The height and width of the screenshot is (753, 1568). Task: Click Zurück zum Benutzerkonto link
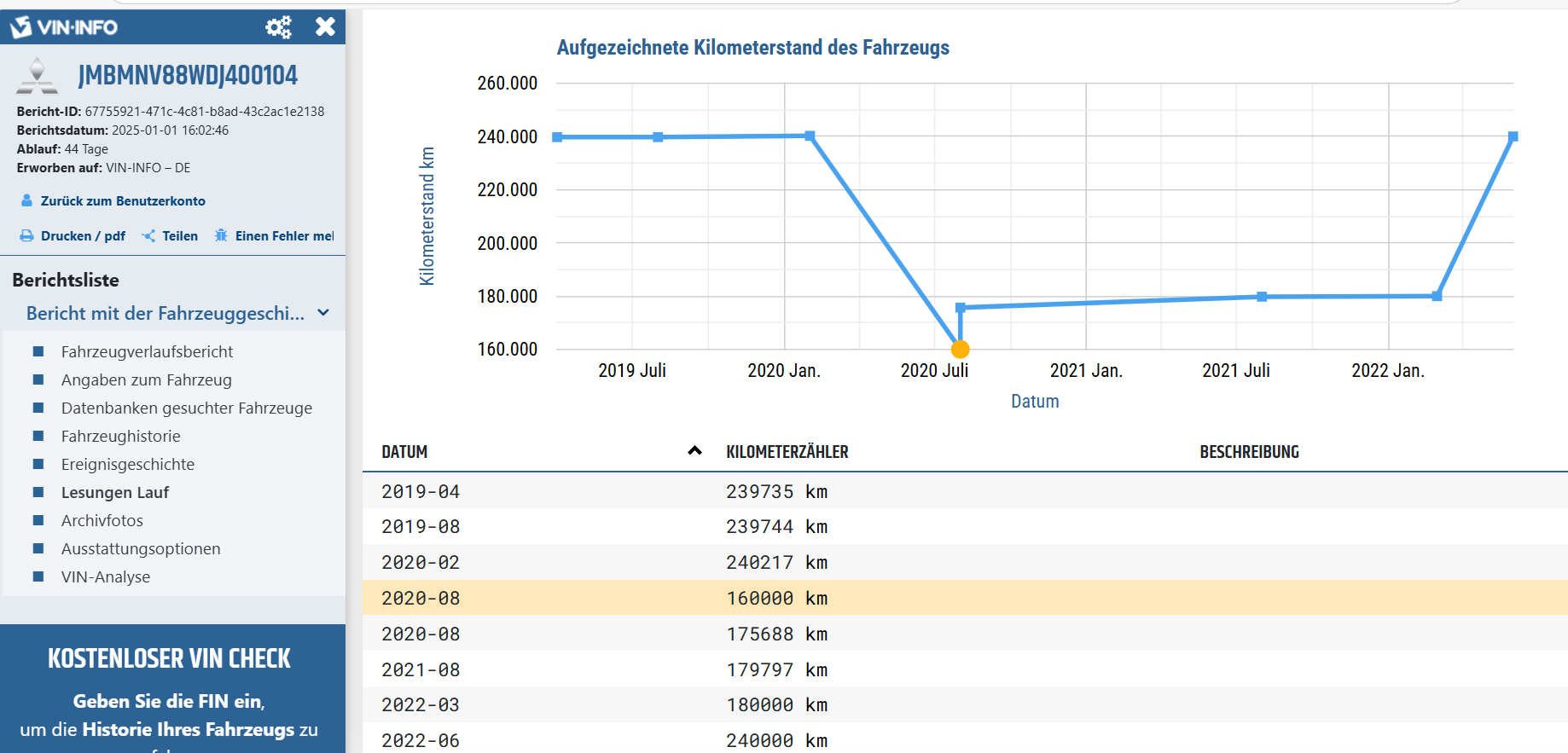click(123, 201)
